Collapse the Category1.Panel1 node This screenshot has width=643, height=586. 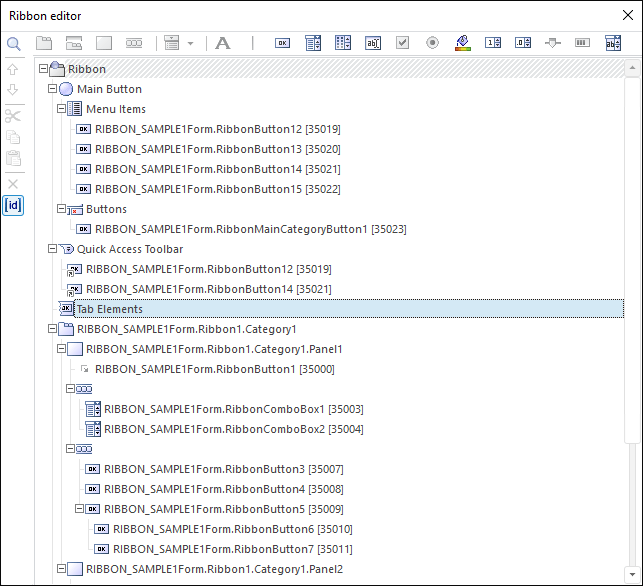[x=61, y=349]
